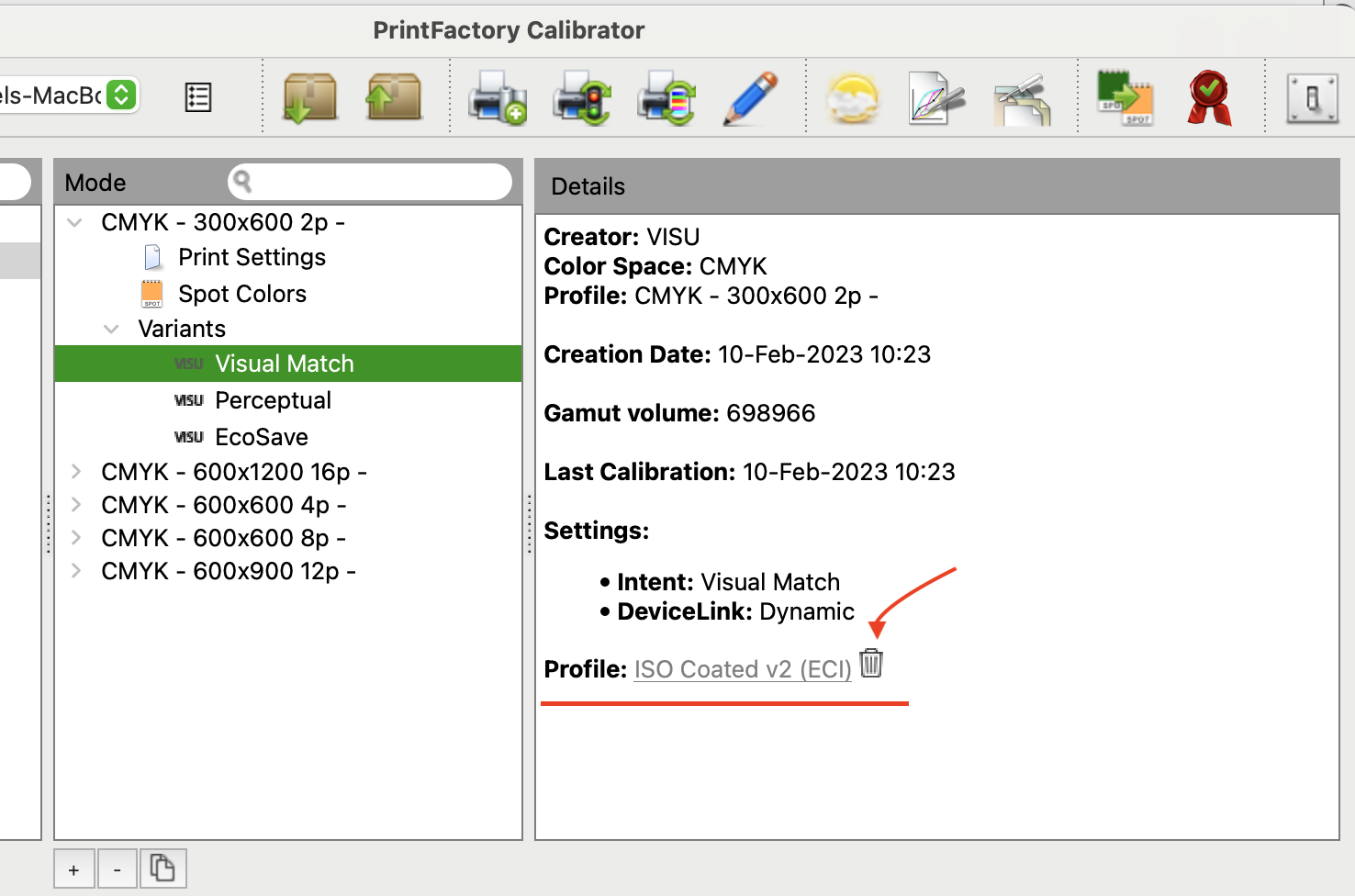This screenshot has height=896, width=1355.
Task: Click the sun and cloud icon
Action: pyautogui.click(x=853, y=97)
